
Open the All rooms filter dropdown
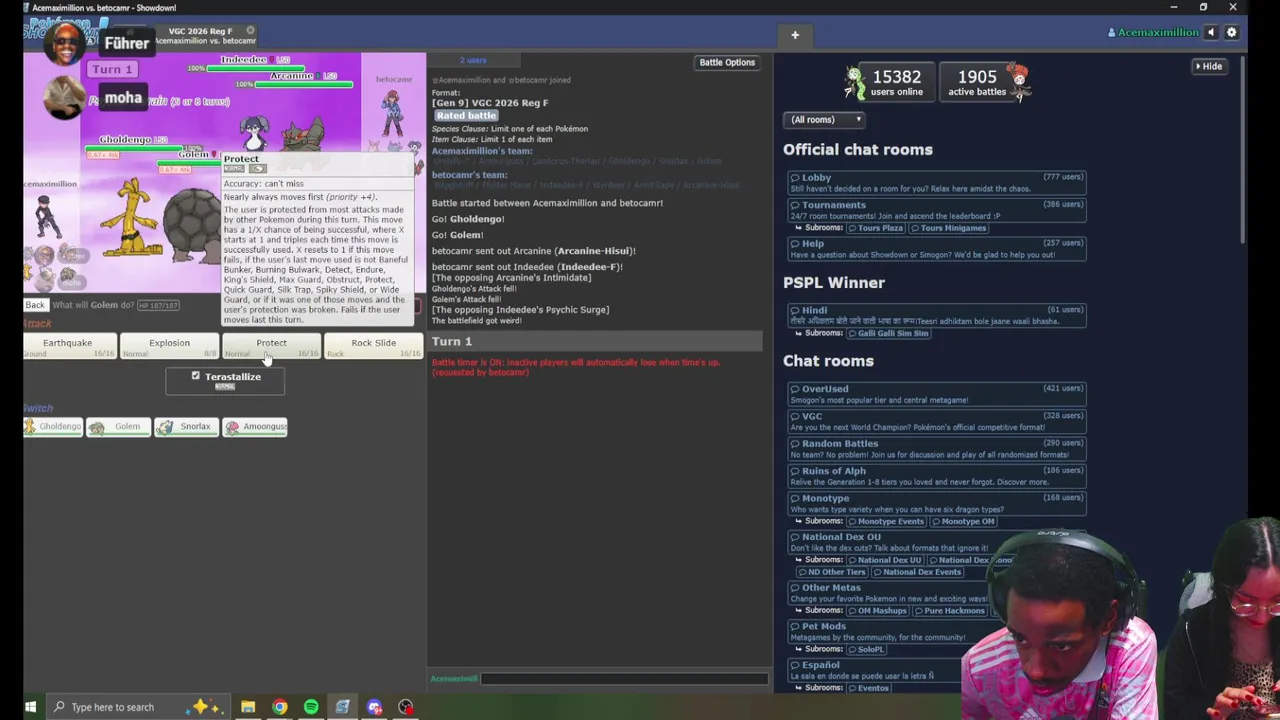[x=826, y=120]
